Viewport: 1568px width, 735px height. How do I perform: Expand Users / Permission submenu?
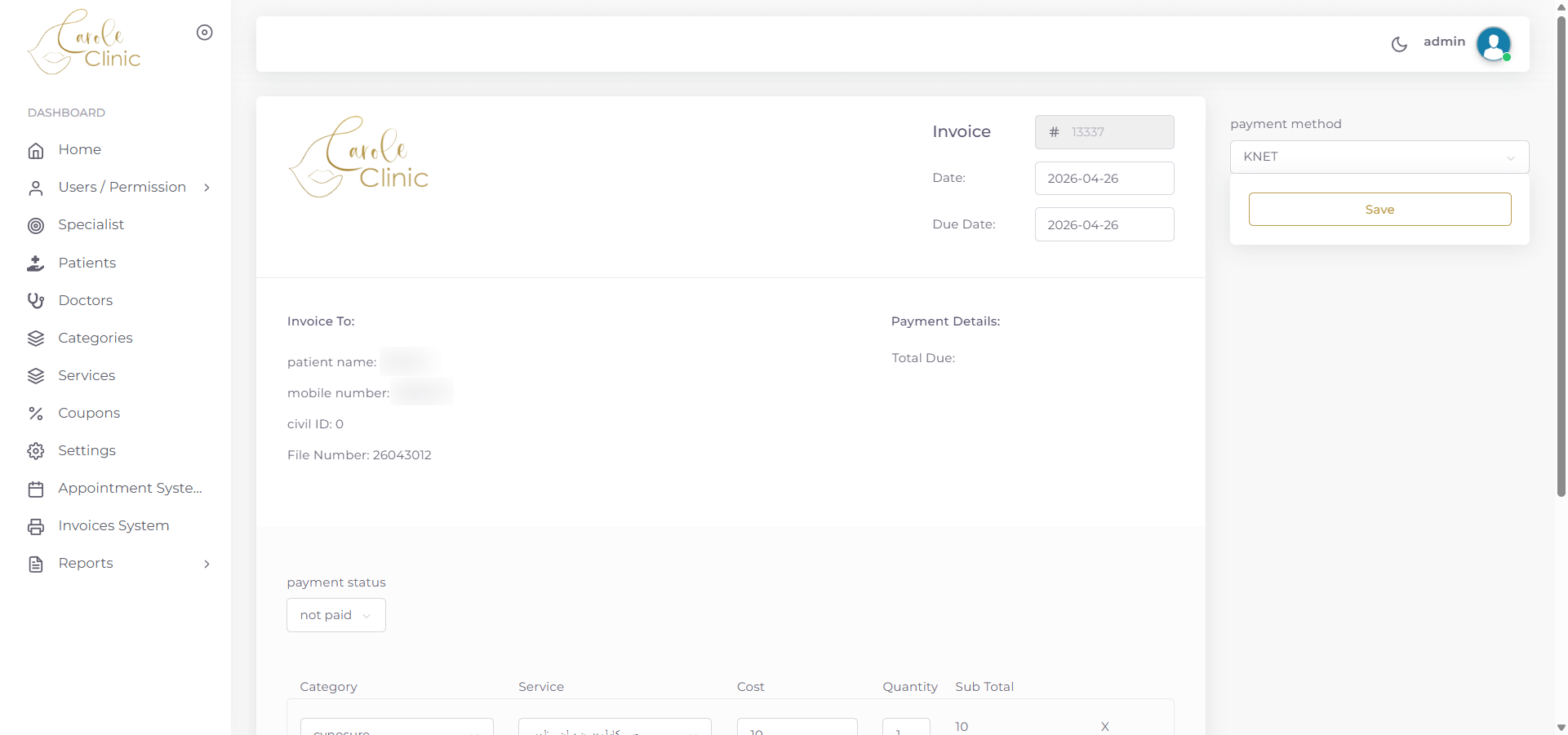pos(207,188)
